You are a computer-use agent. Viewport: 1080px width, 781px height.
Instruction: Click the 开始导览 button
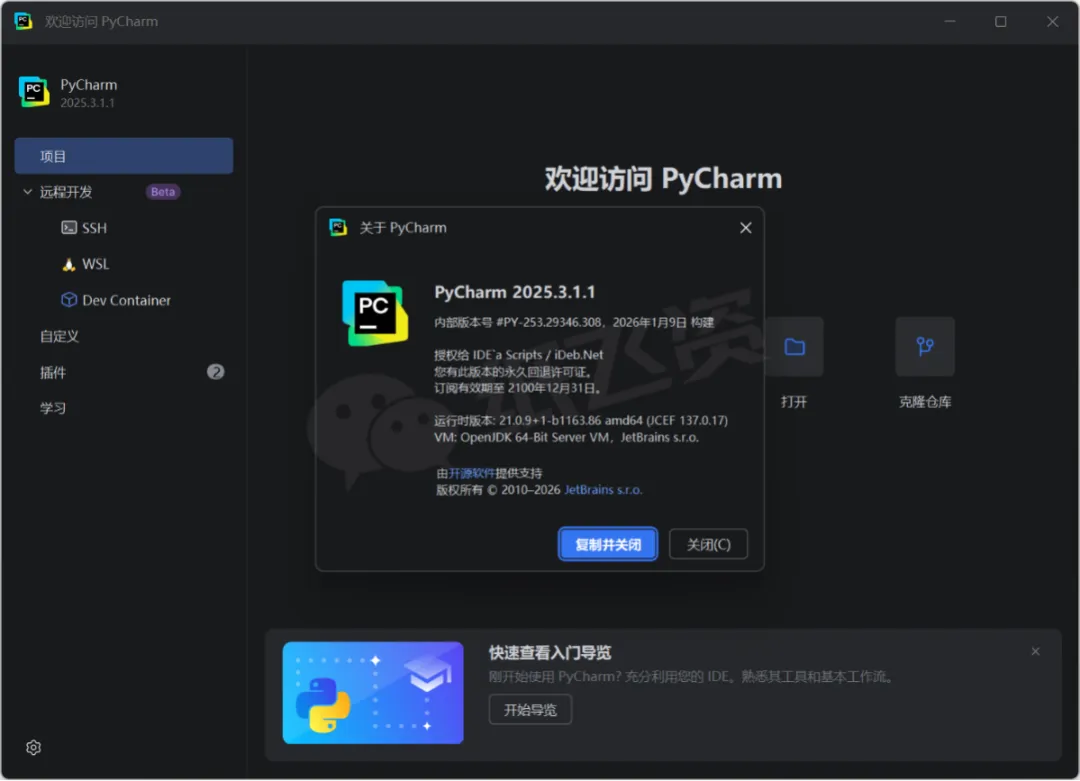pos(530,710)
